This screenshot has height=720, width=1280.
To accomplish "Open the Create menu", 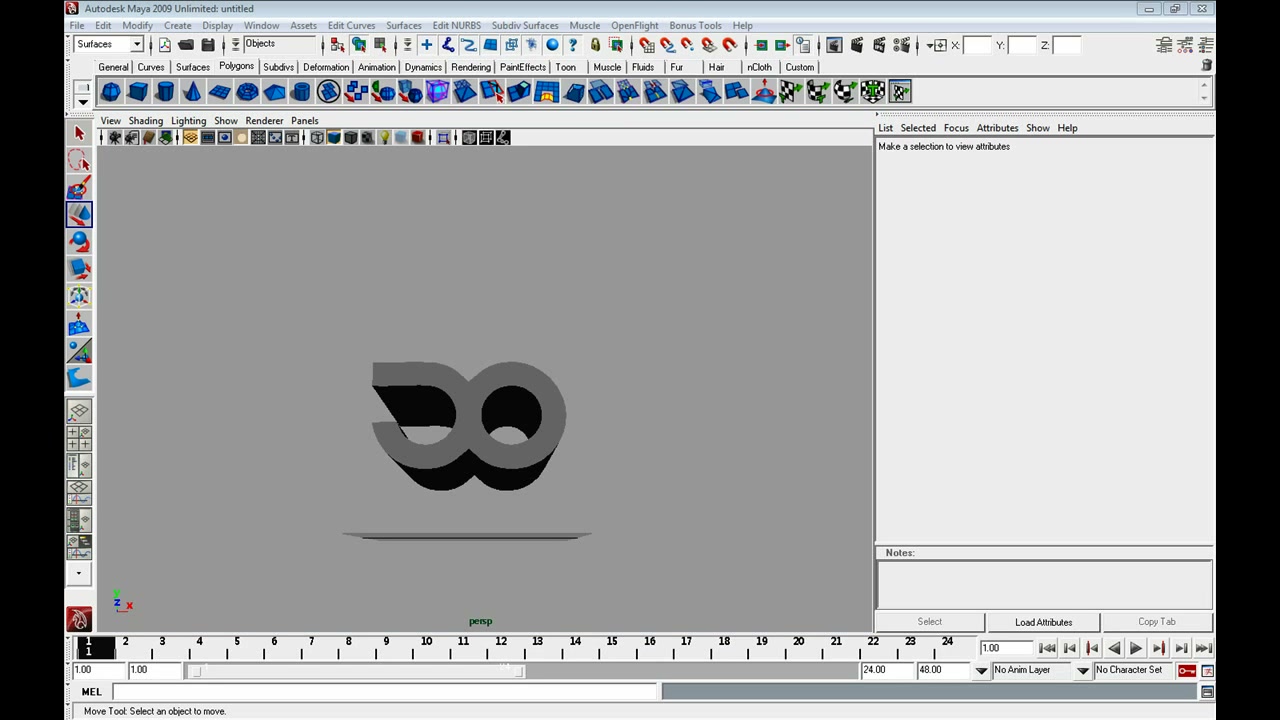I will (177, 25).
